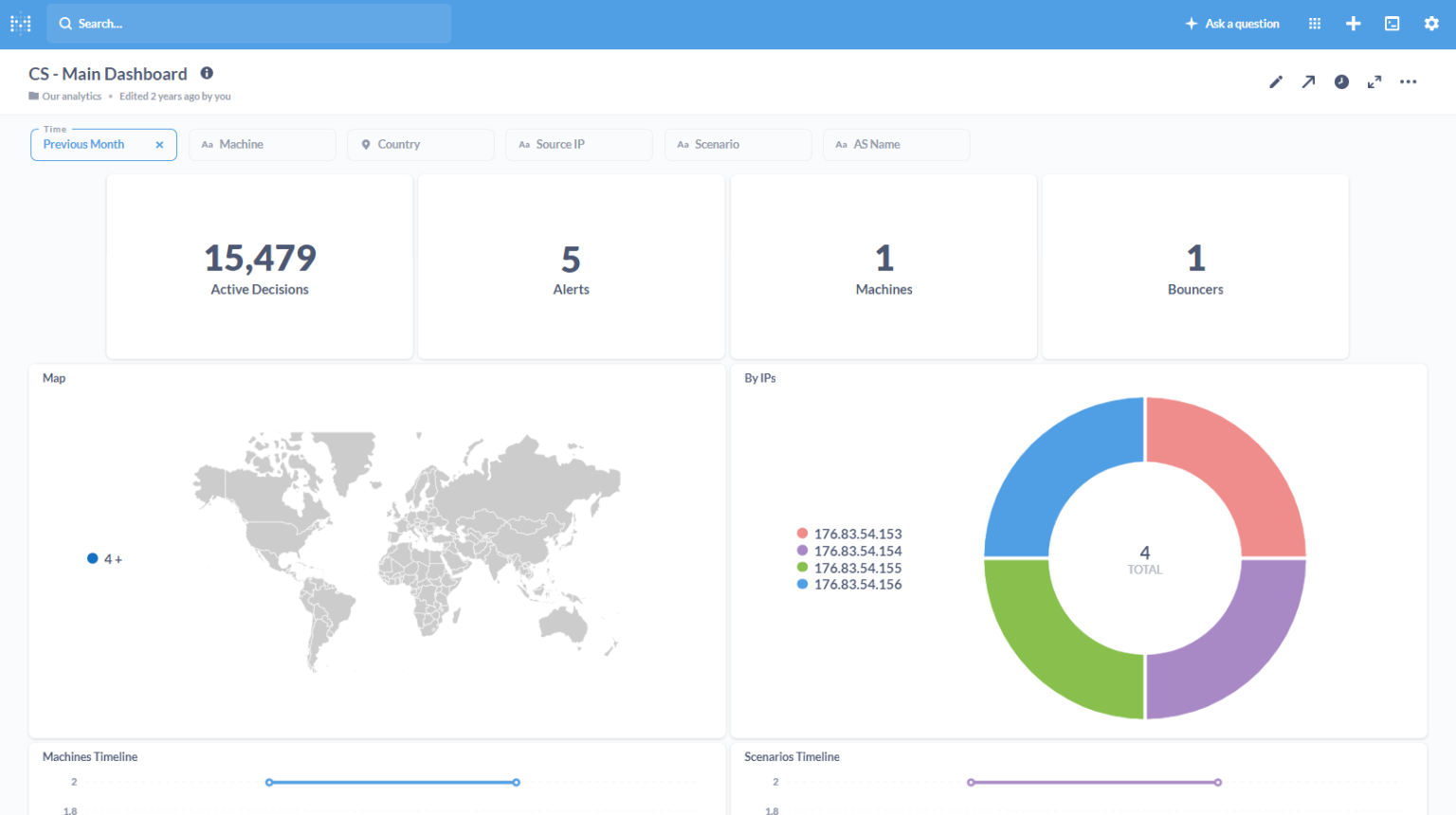
Task: Show dashboard details via the info icon
Action: 207,73
